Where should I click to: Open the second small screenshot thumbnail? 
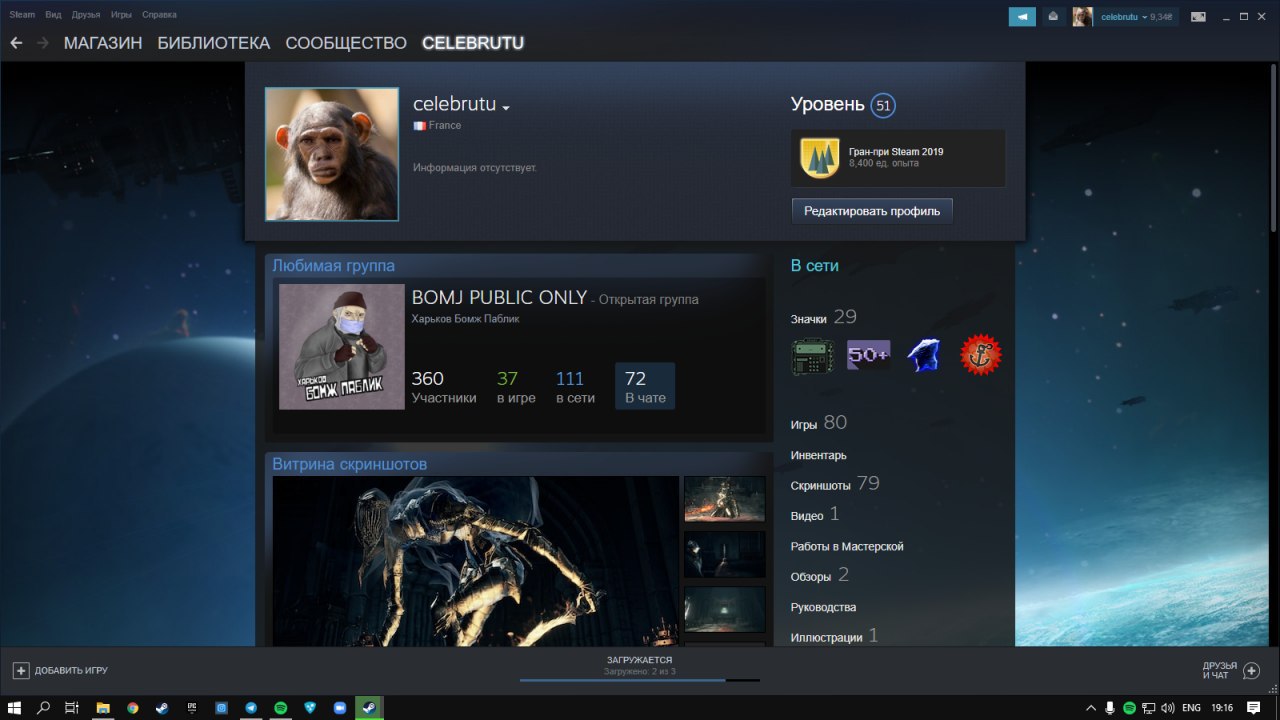click(724, 554)
